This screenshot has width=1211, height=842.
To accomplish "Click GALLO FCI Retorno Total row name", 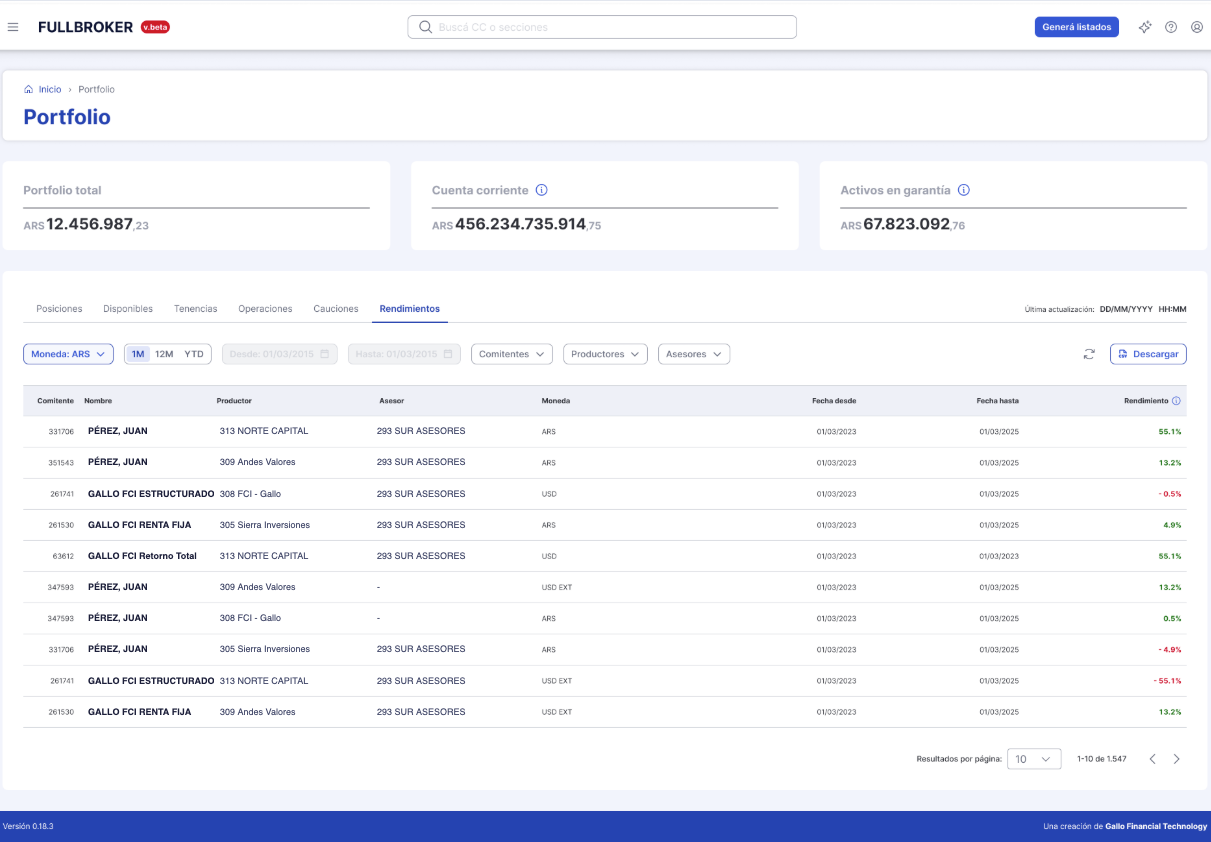I will pos(142,556).
